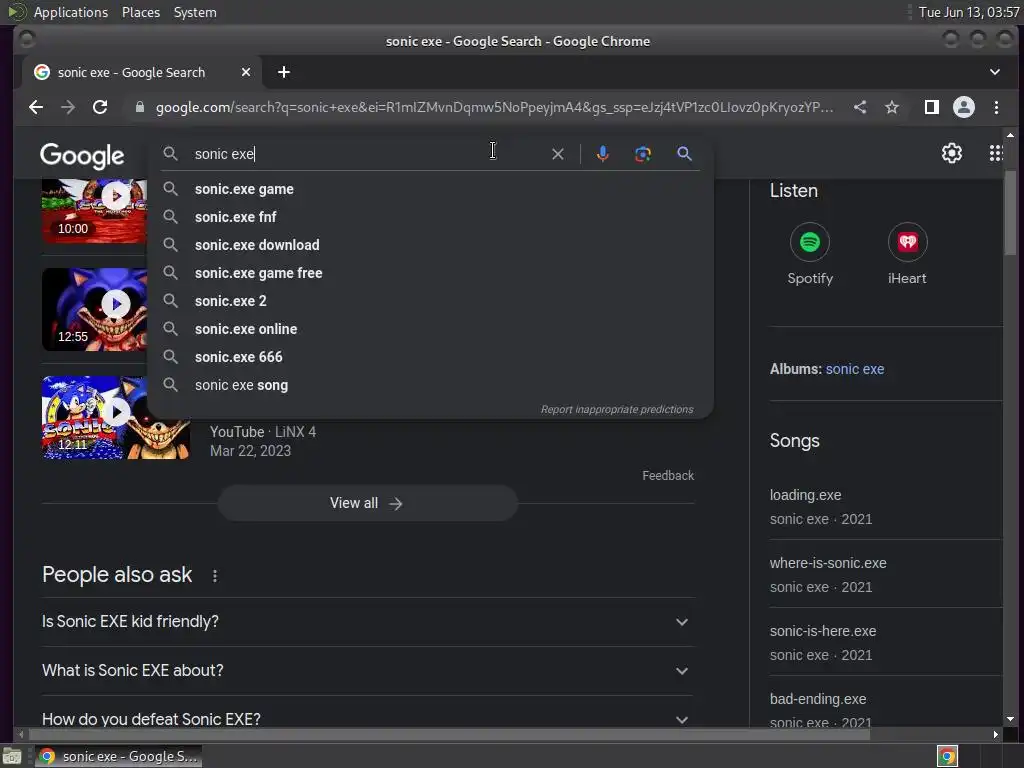Click the Chrome tray icon in bottom panel
The image size is (1024, 768).
947,756
